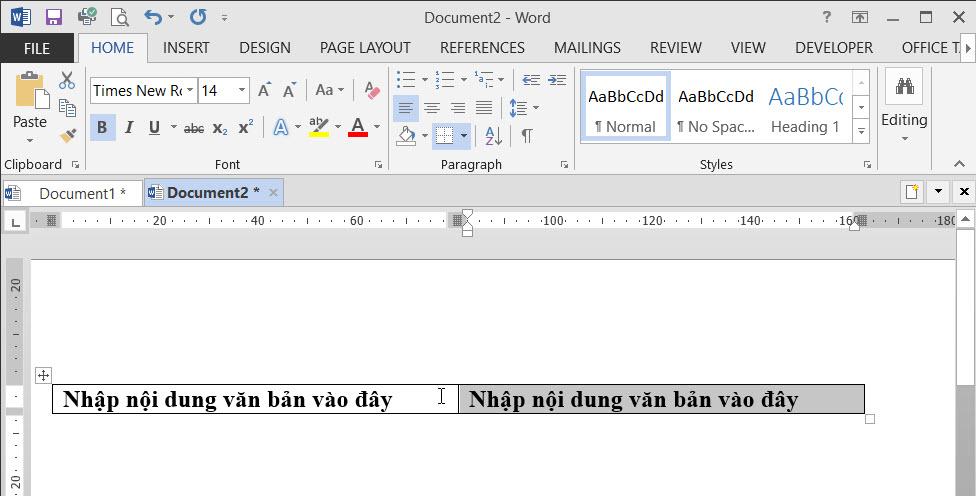
Task: Sort text with the A-Z icon
Action: [x=494, y=136]
